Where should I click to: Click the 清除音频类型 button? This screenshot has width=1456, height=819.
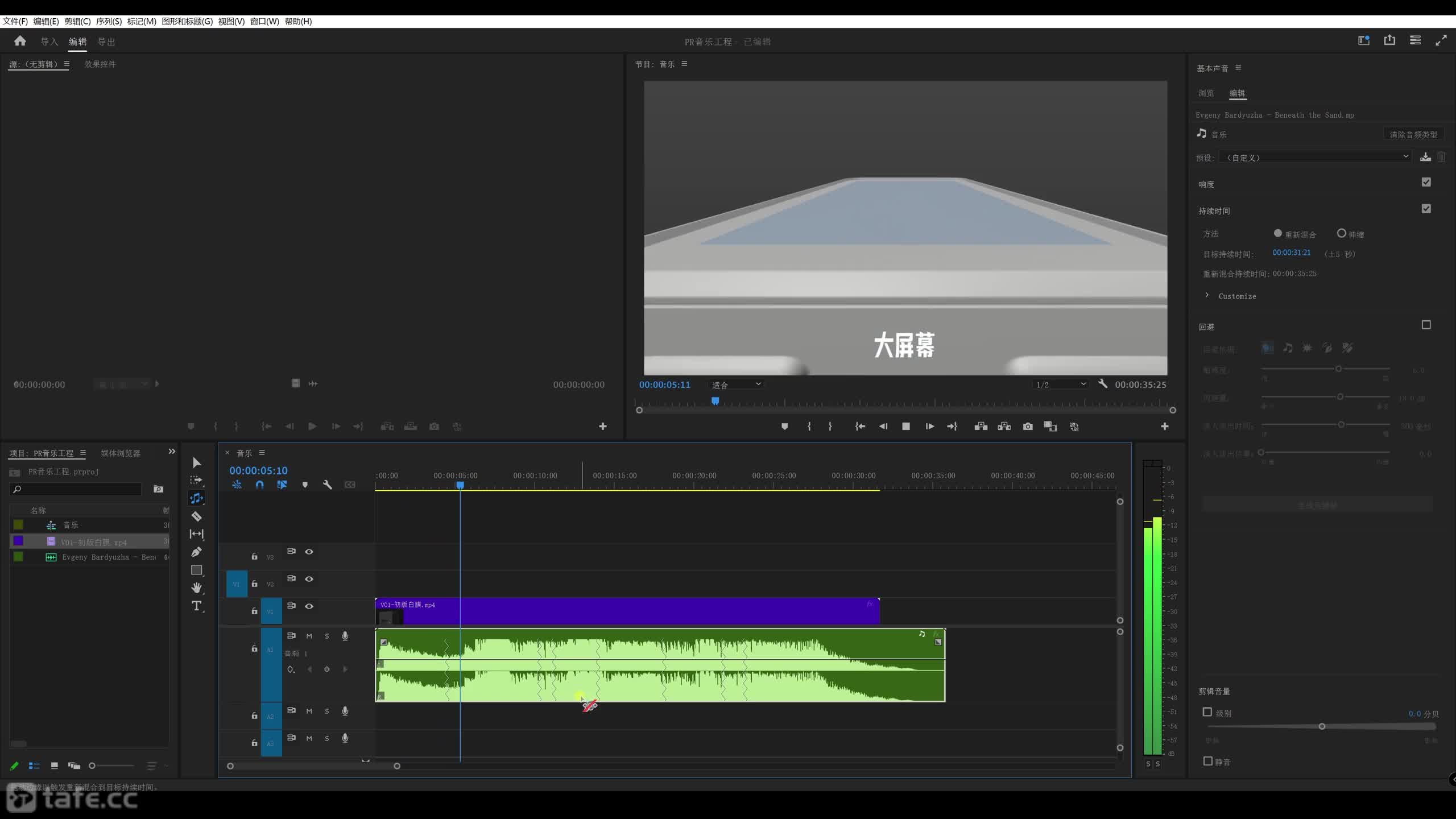1413,134
